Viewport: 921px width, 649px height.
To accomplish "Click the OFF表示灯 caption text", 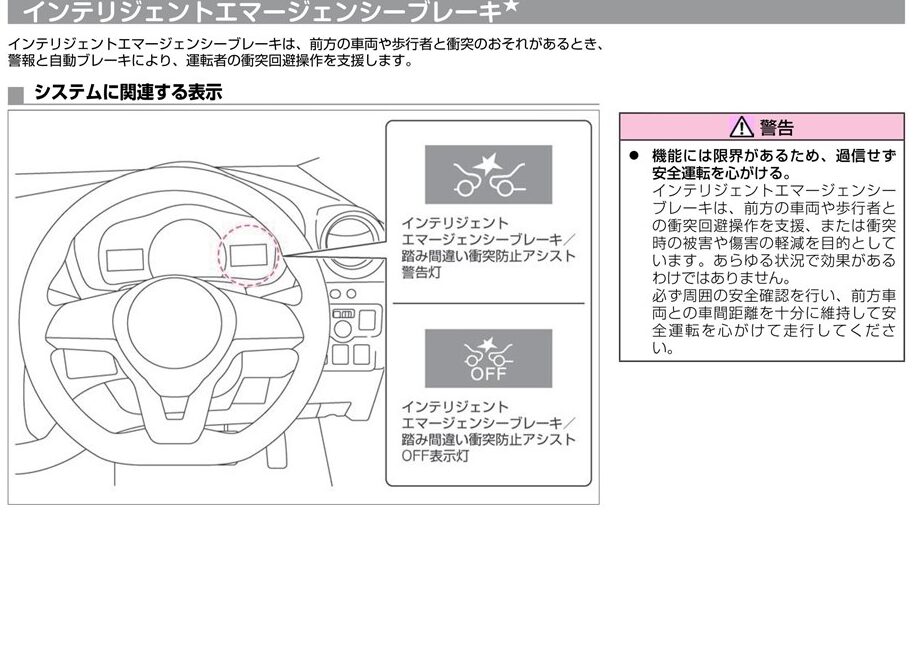I will 434,455.
